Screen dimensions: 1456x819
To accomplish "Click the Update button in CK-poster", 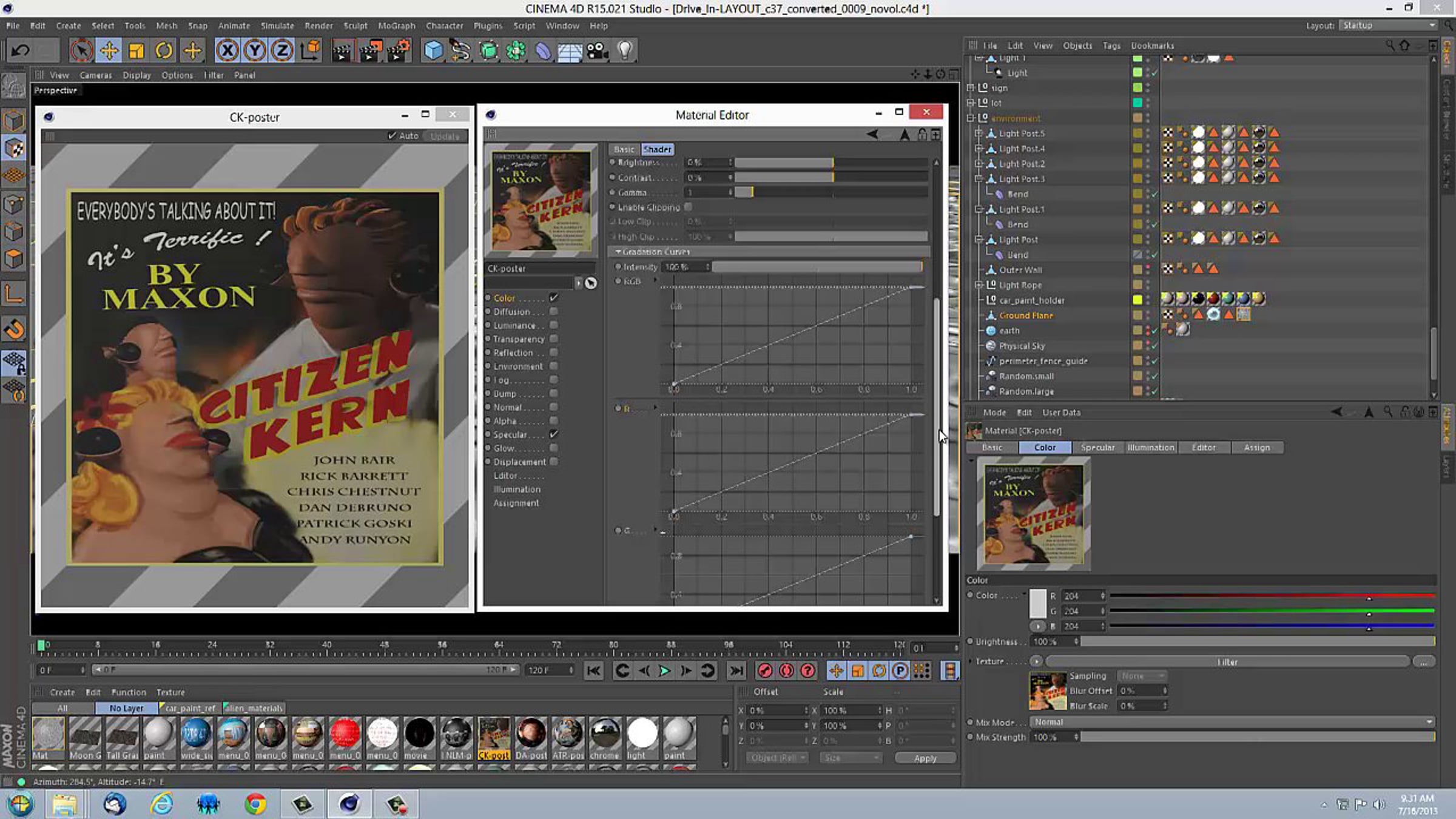I will (445, 136).
